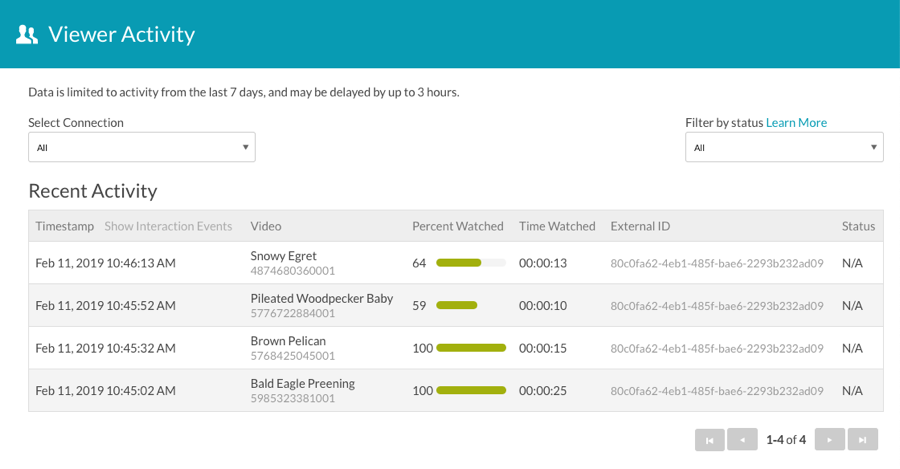Go to first page of results
Image resolution: width=900 pixels, height=469 pixels.
709,440
